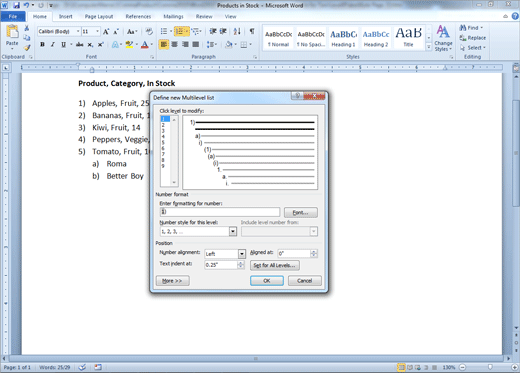Open the font size dropdown
The width and height of the screenshot is (520, 373).
point(97,31)
